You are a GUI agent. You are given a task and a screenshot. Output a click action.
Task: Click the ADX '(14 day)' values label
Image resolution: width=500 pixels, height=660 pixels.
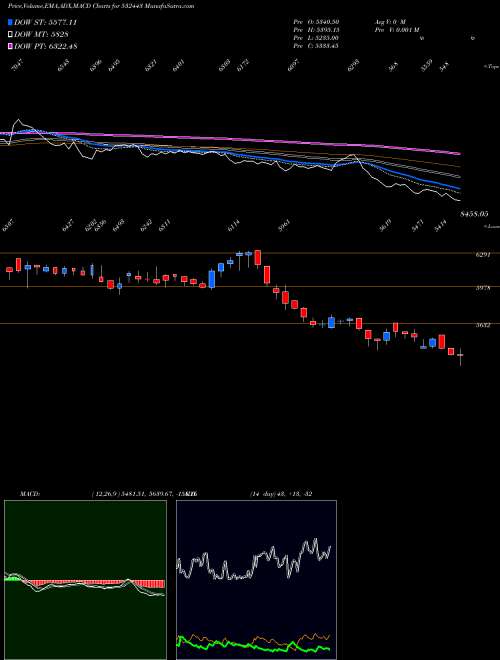pyautogui.click(x=280, y=493)
